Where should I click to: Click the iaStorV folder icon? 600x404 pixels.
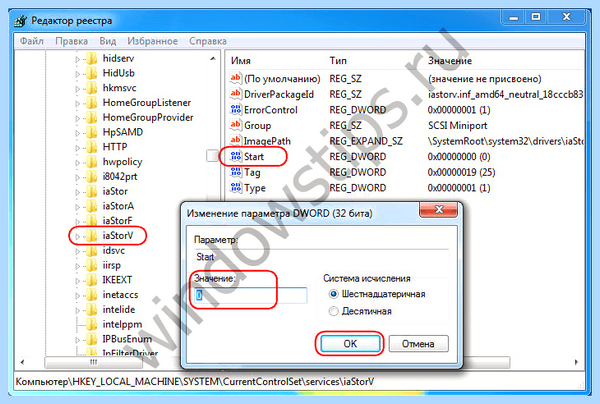point(91,236)
